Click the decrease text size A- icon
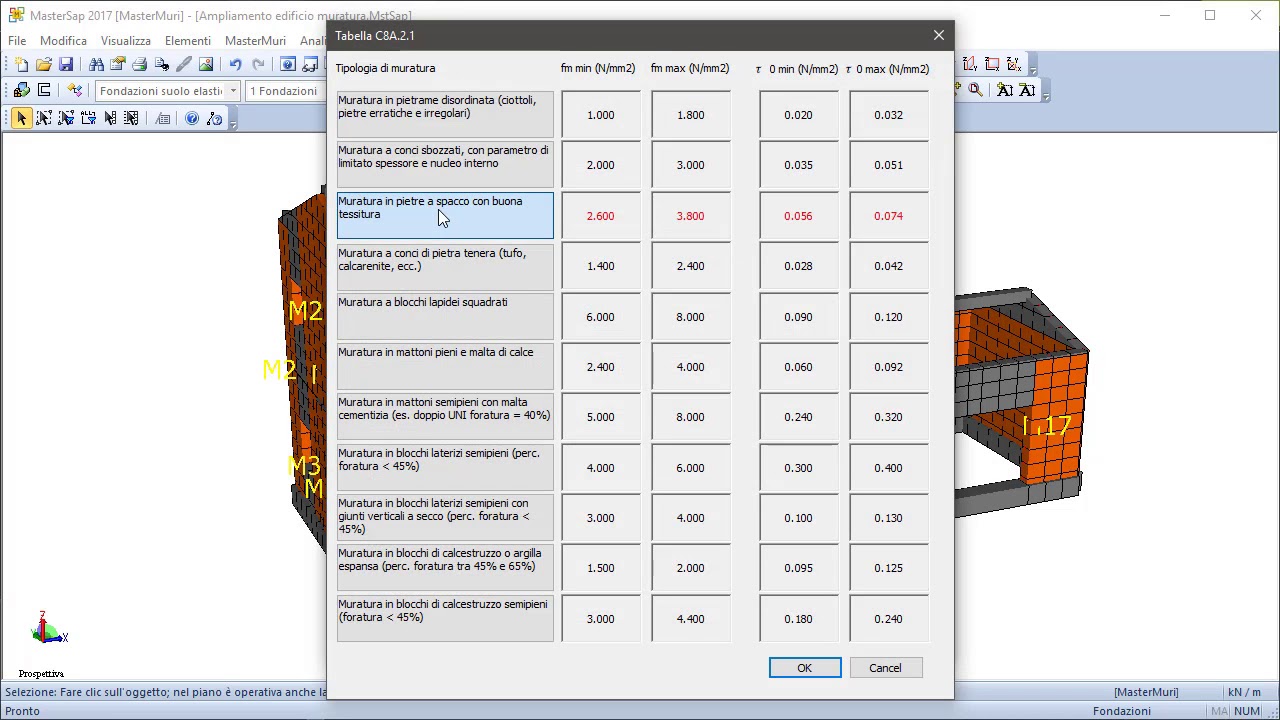Viewport: 1280px width, 720px height. tap(1027, 90)
